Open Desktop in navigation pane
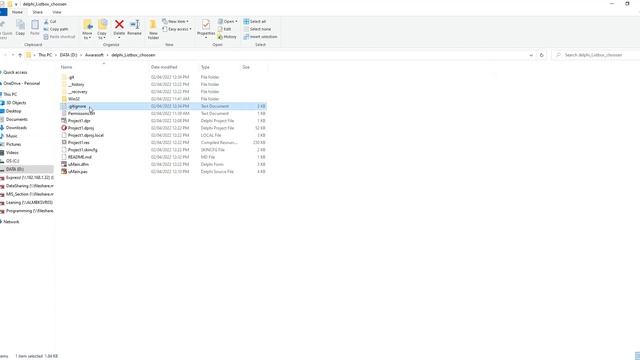Screen dimensions: 640x360 pyautogui.click(x=13, y=111)
